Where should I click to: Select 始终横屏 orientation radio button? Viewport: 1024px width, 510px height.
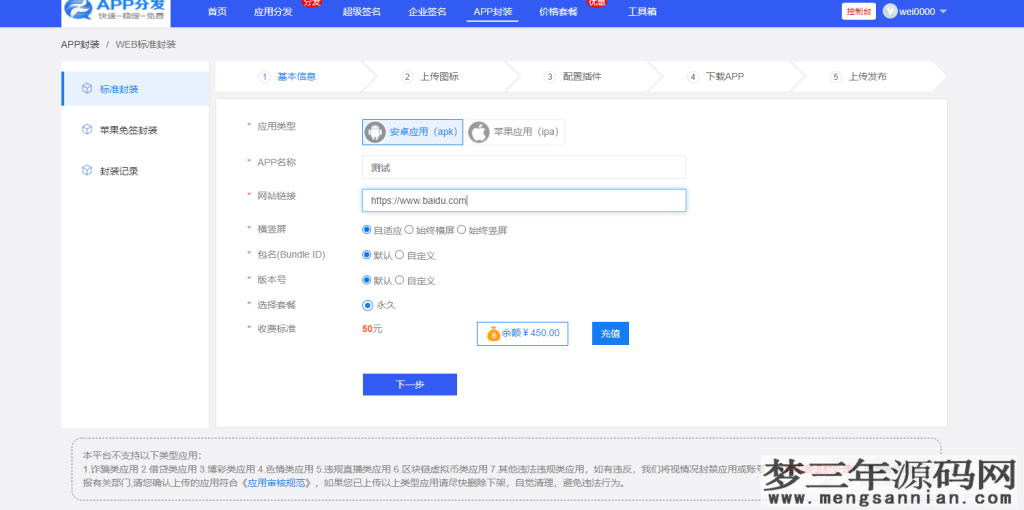[409, 230]
